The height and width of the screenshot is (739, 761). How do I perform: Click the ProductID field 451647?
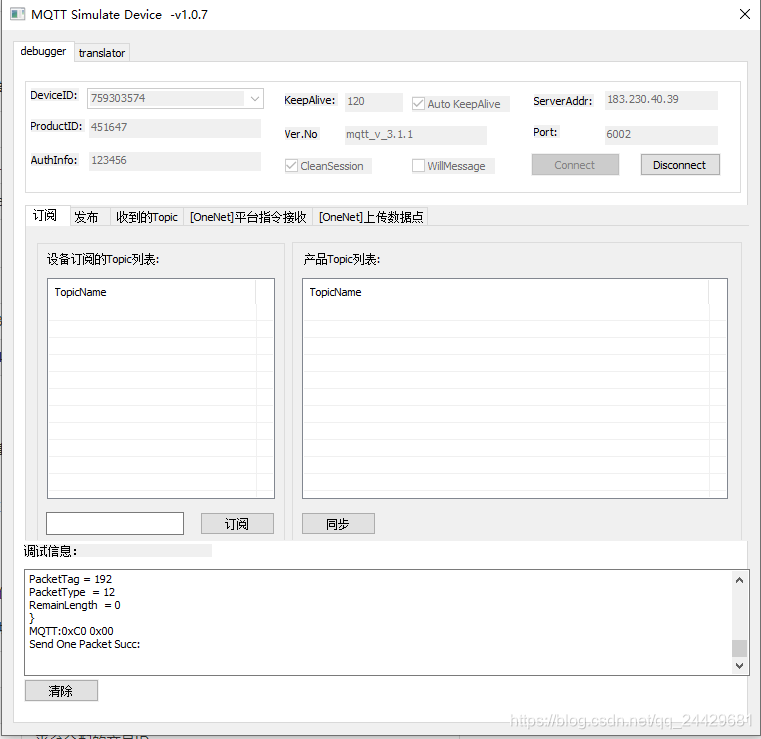(175, 128)
